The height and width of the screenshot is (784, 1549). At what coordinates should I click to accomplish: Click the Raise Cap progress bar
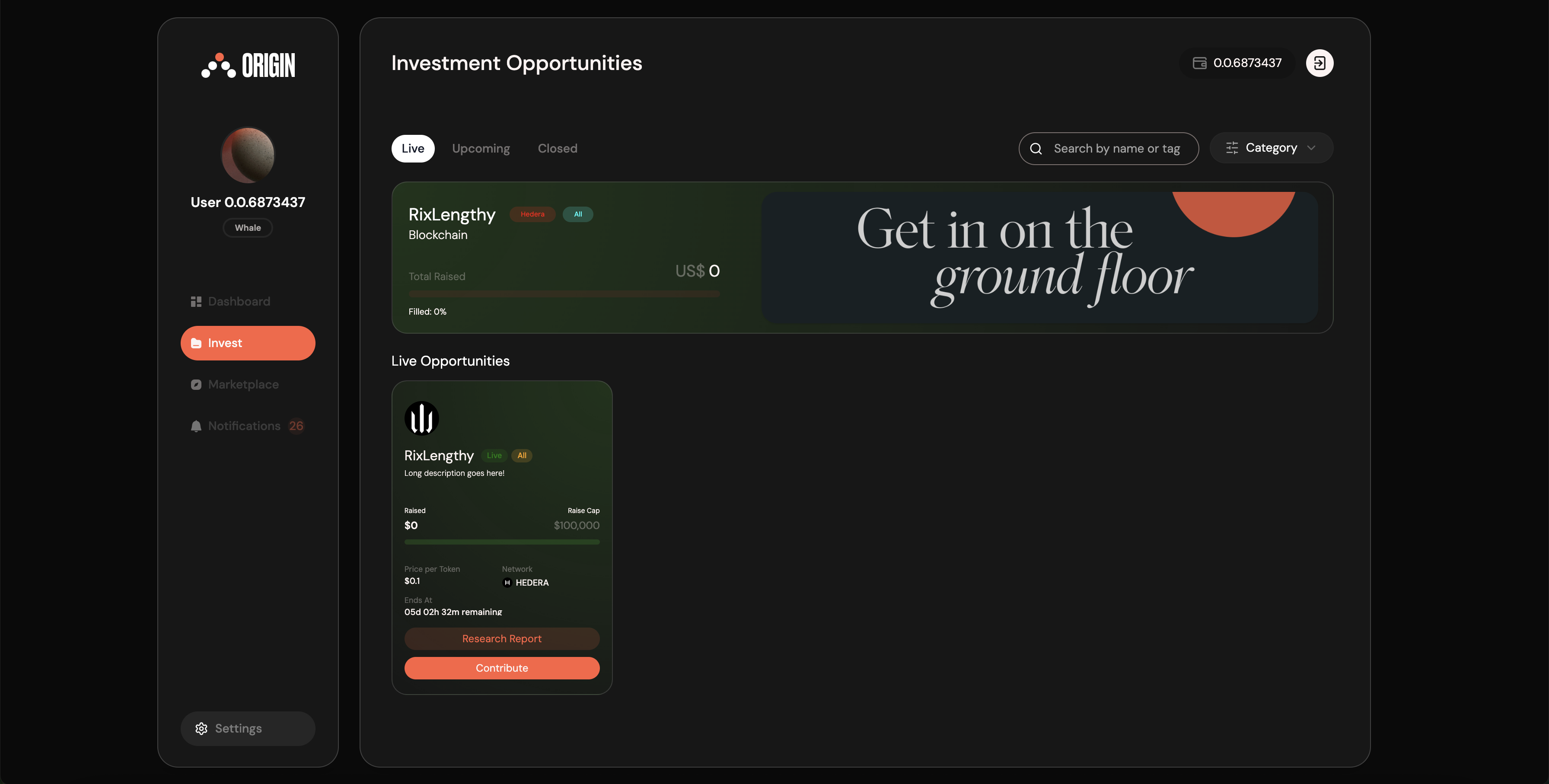click(501, 542)
